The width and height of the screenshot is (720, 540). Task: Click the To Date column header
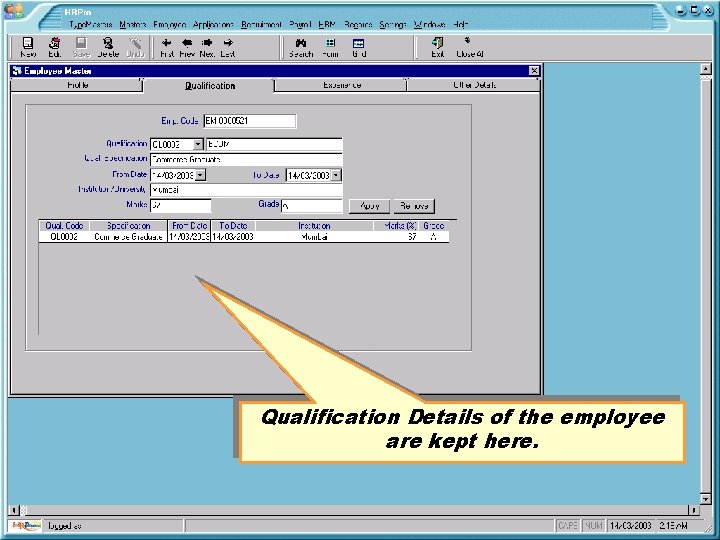233,226
